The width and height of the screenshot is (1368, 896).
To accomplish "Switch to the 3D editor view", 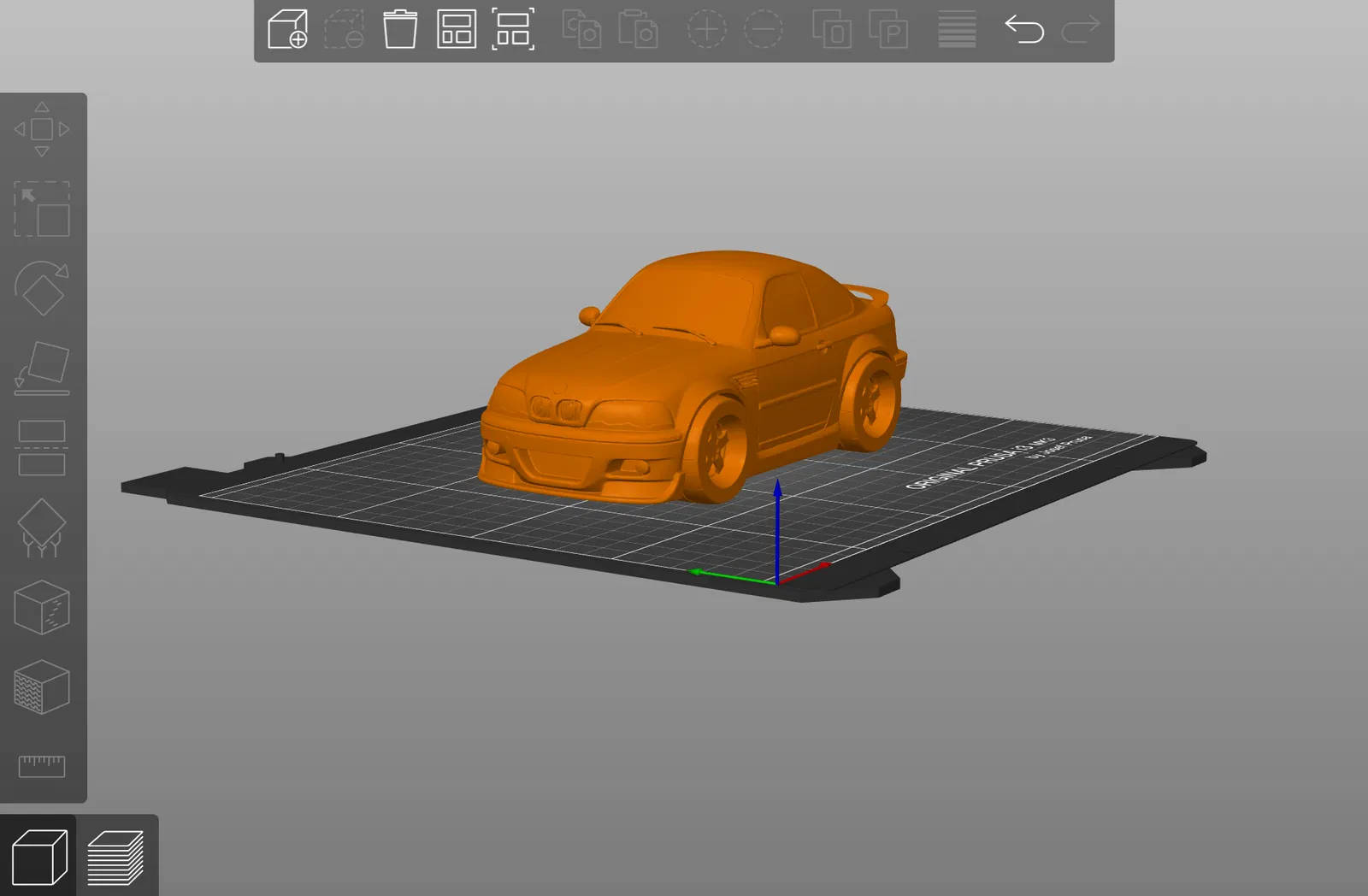I will click(38, 857).
